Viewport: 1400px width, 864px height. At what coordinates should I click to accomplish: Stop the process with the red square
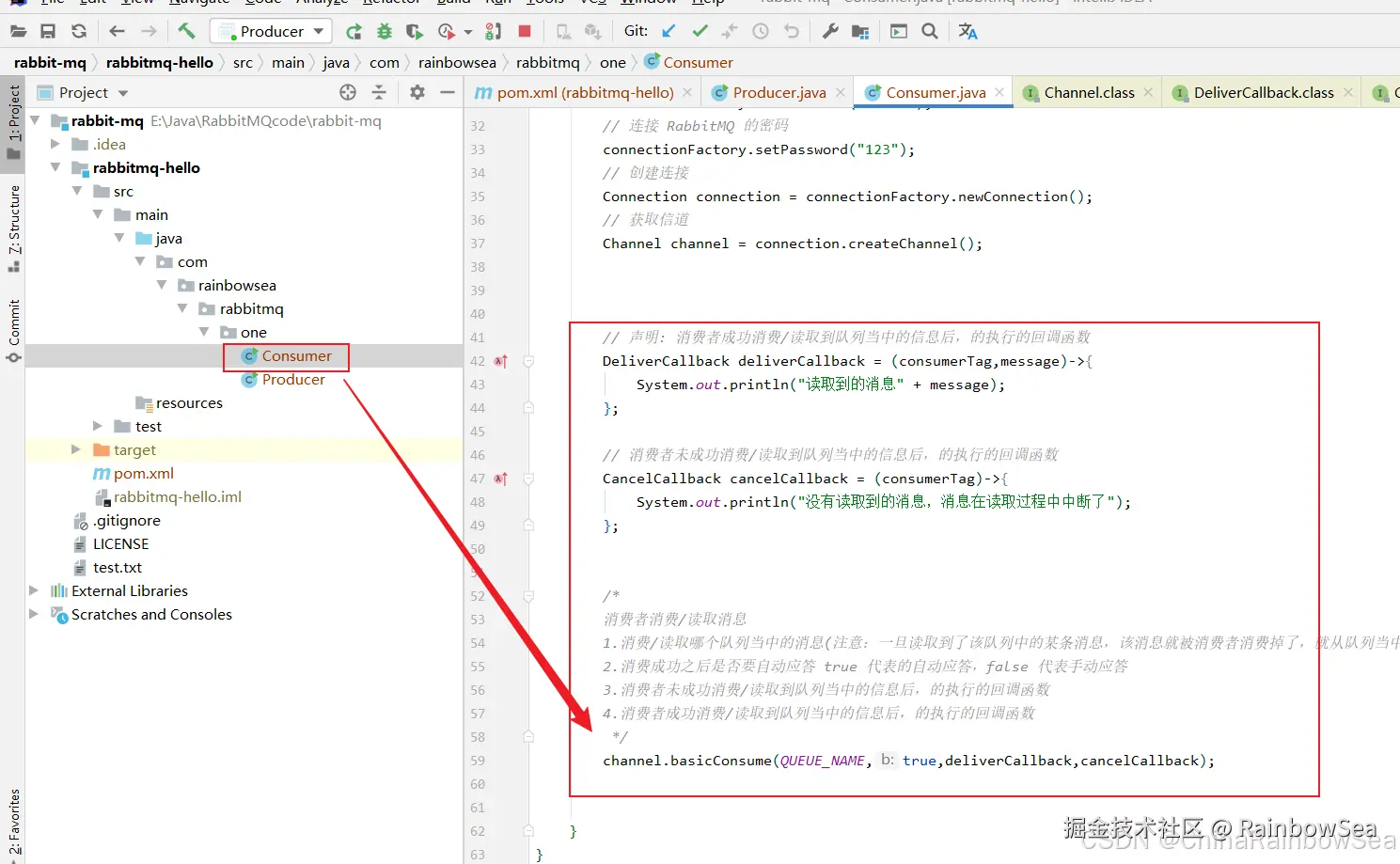(525, 32)
